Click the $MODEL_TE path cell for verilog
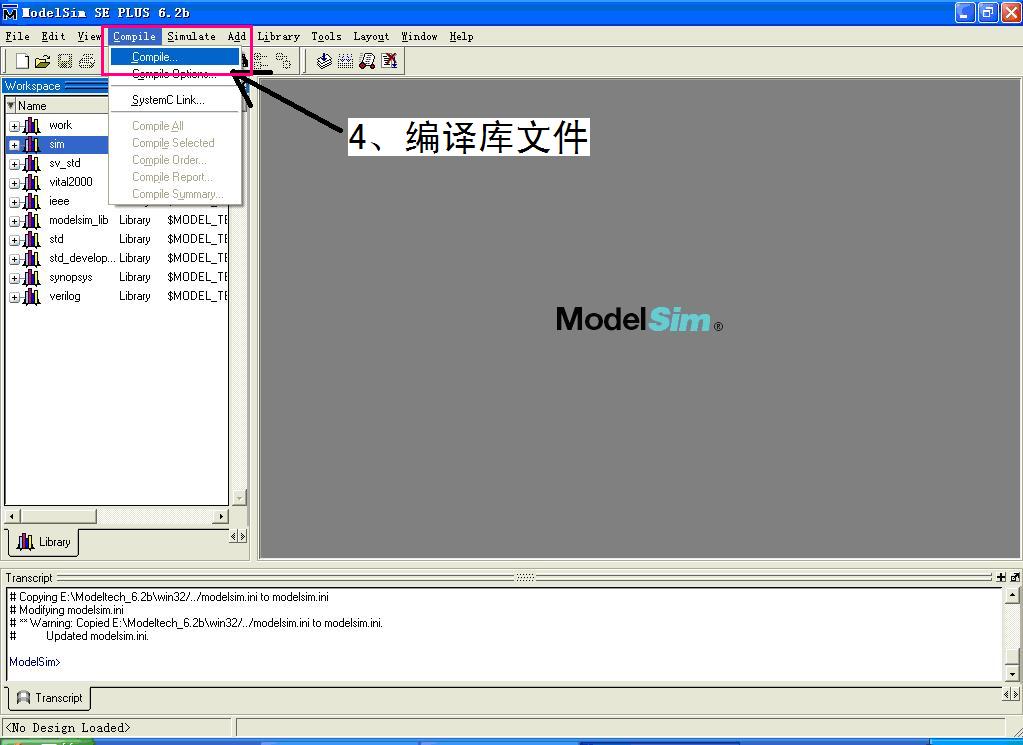Image resolution: width=1023 pixels, height=745 pixels. coord(197,296)
